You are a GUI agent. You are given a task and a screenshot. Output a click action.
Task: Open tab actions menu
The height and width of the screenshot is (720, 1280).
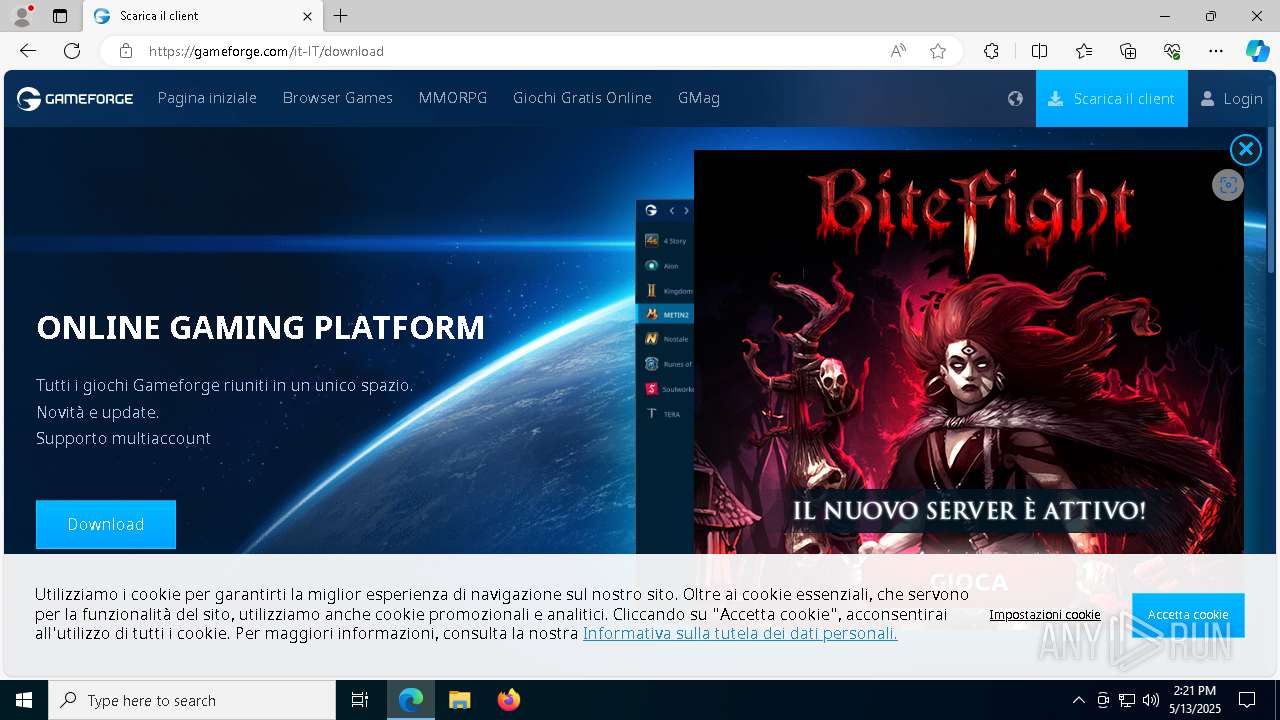(60, 16)
